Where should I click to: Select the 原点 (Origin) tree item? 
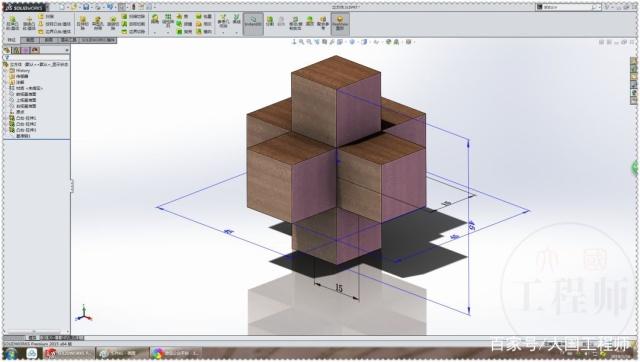click(17, 112)
